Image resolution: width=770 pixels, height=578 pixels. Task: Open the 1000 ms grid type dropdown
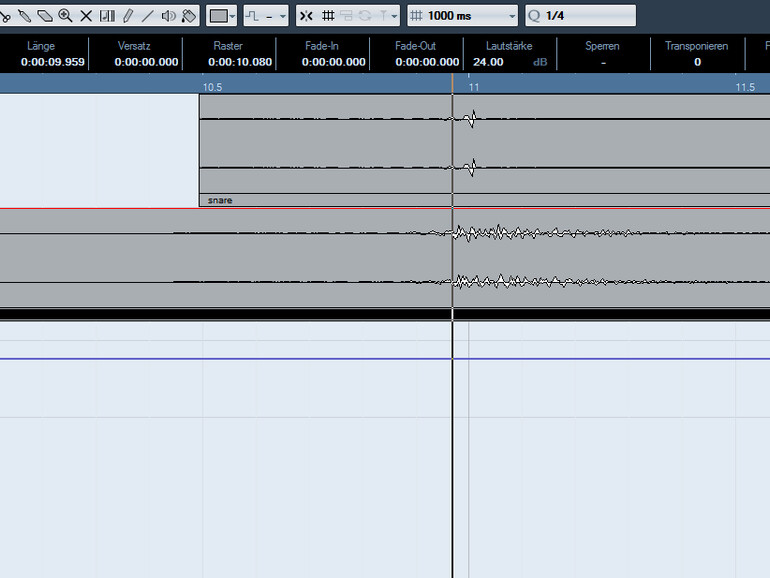(x=463, y=16)
